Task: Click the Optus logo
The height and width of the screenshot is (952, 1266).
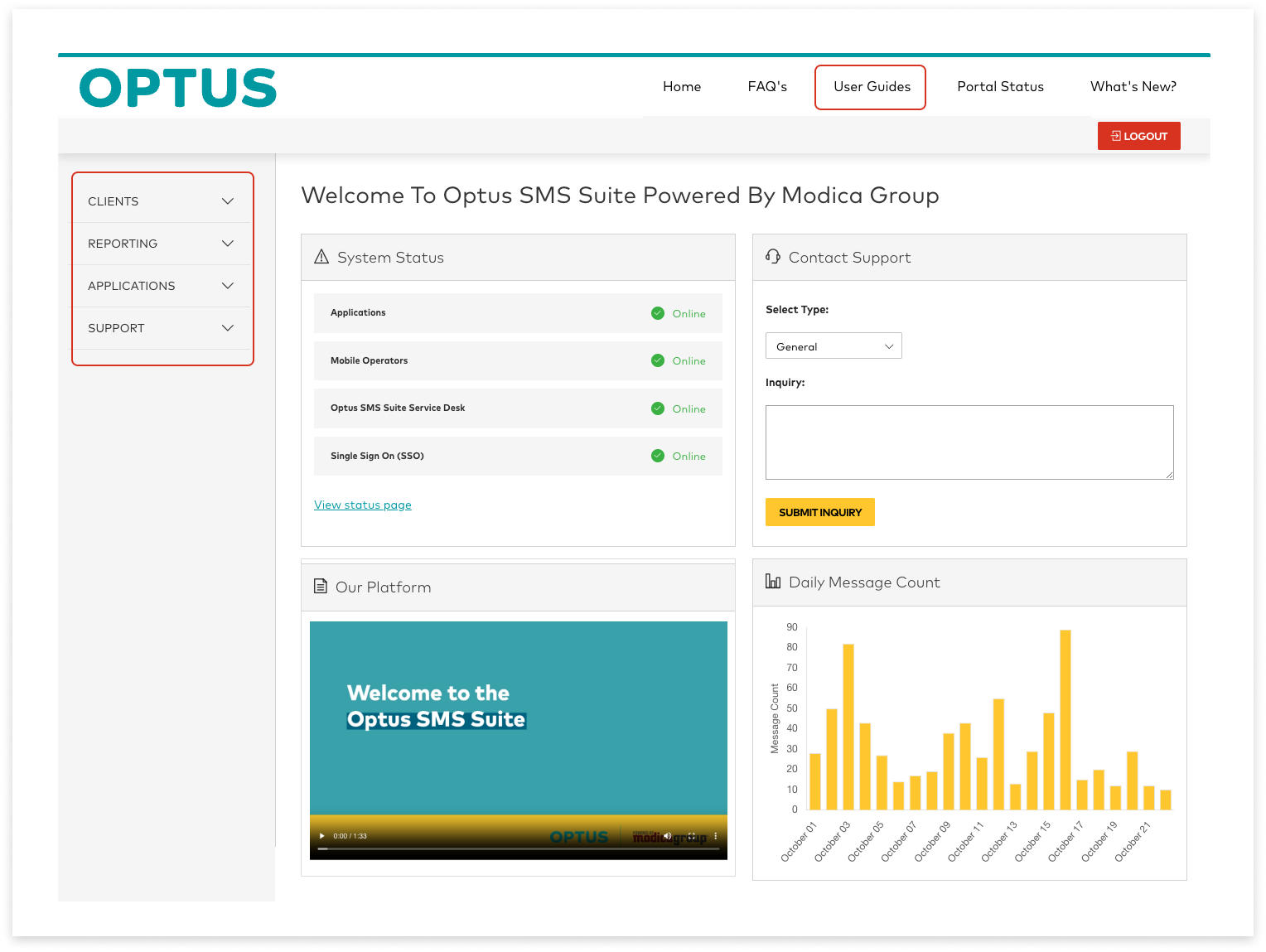Action: 178,88
